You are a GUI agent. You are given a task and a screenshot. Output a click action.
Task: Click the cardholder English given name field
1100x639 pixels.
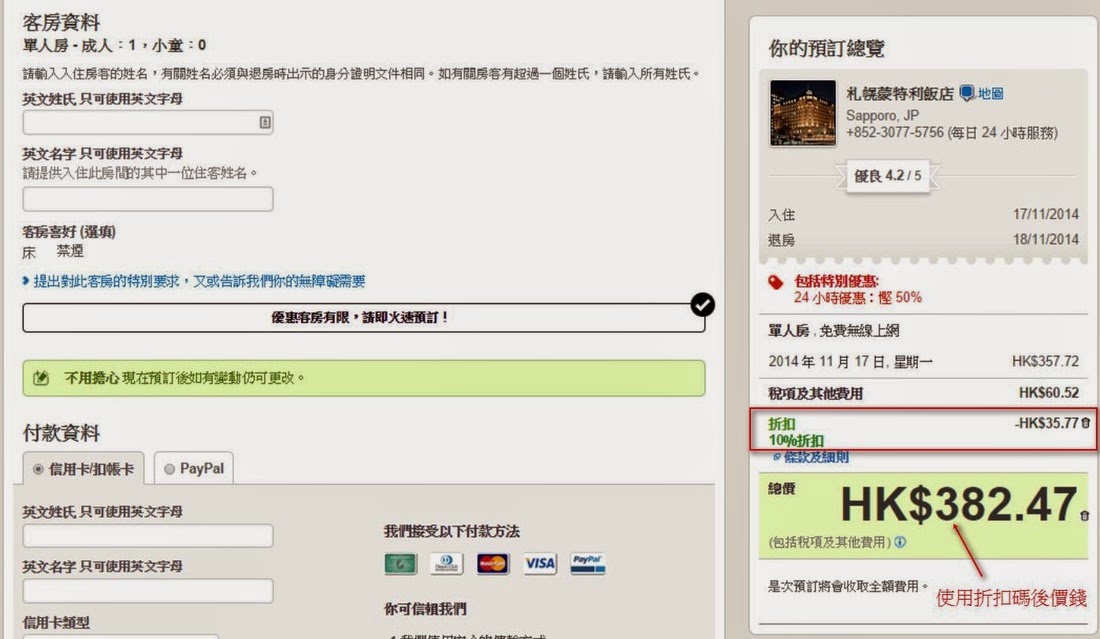[148, 591]
